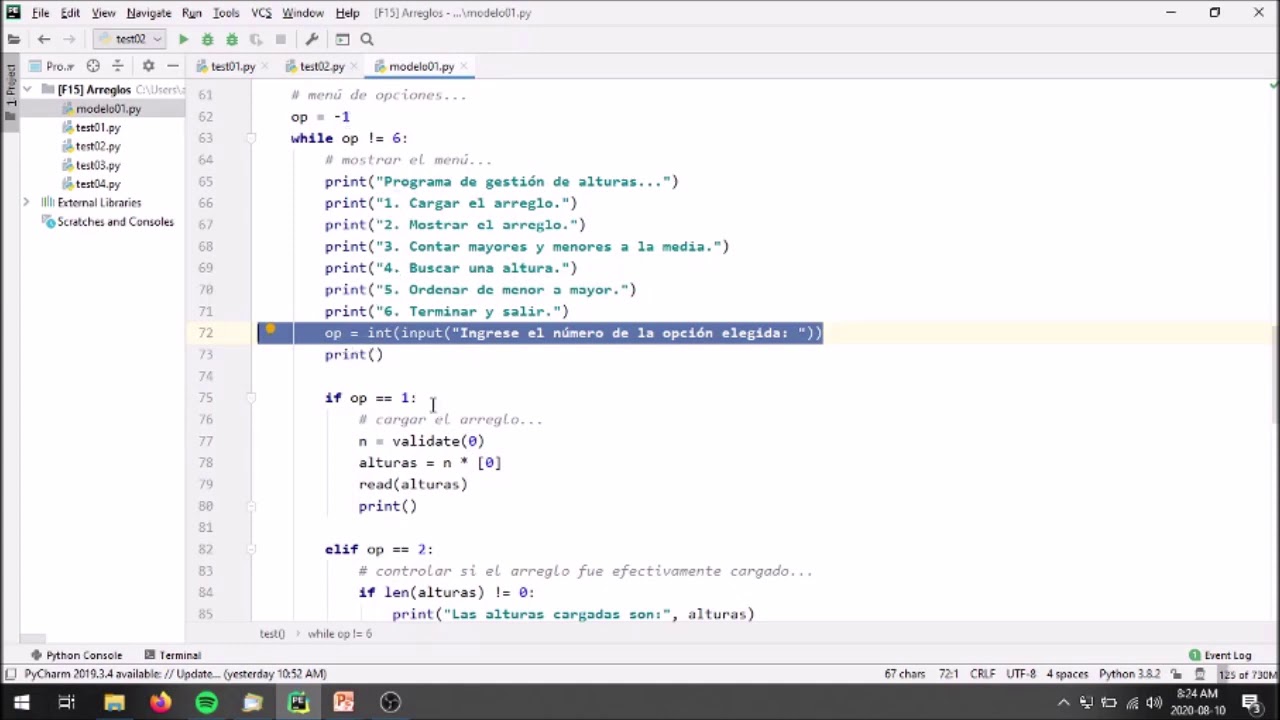Screen dimensions: 1280x720
Task: Open OBS Studio from the taskbar
Action: coord(390,702)
